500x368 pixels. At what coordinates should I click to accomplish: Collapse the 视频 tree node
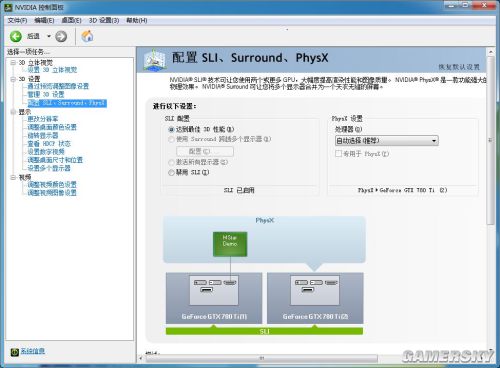click(13, 177)
